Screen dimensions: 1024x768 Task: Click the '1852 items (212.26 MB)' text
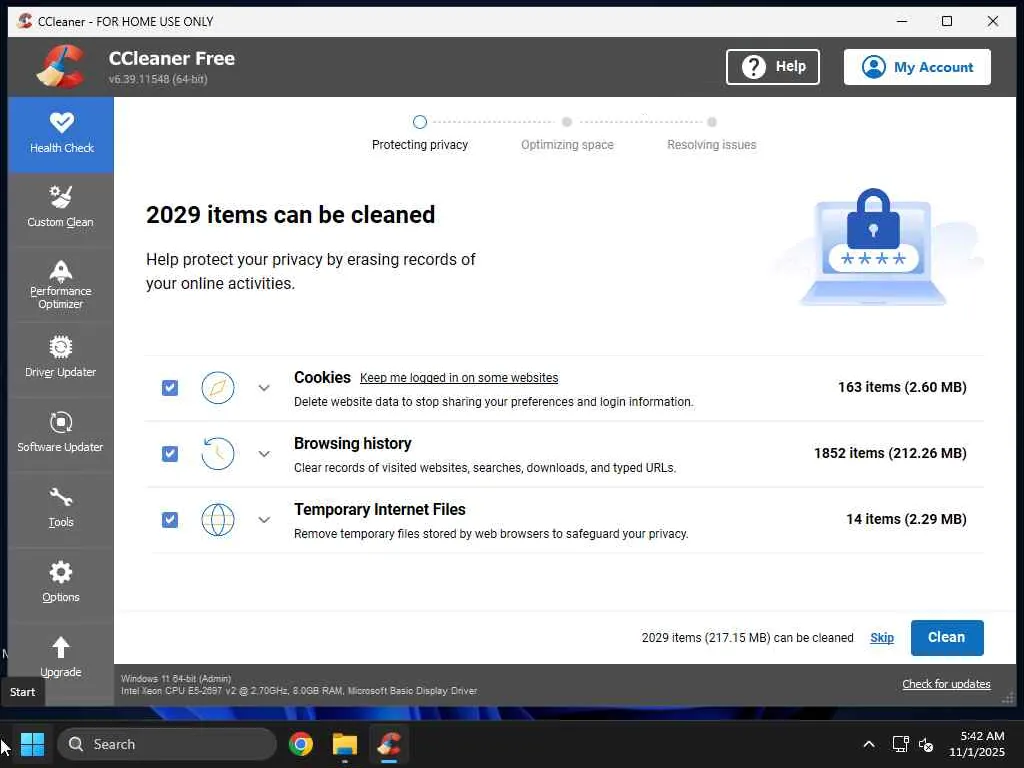[x=890, y=453]
